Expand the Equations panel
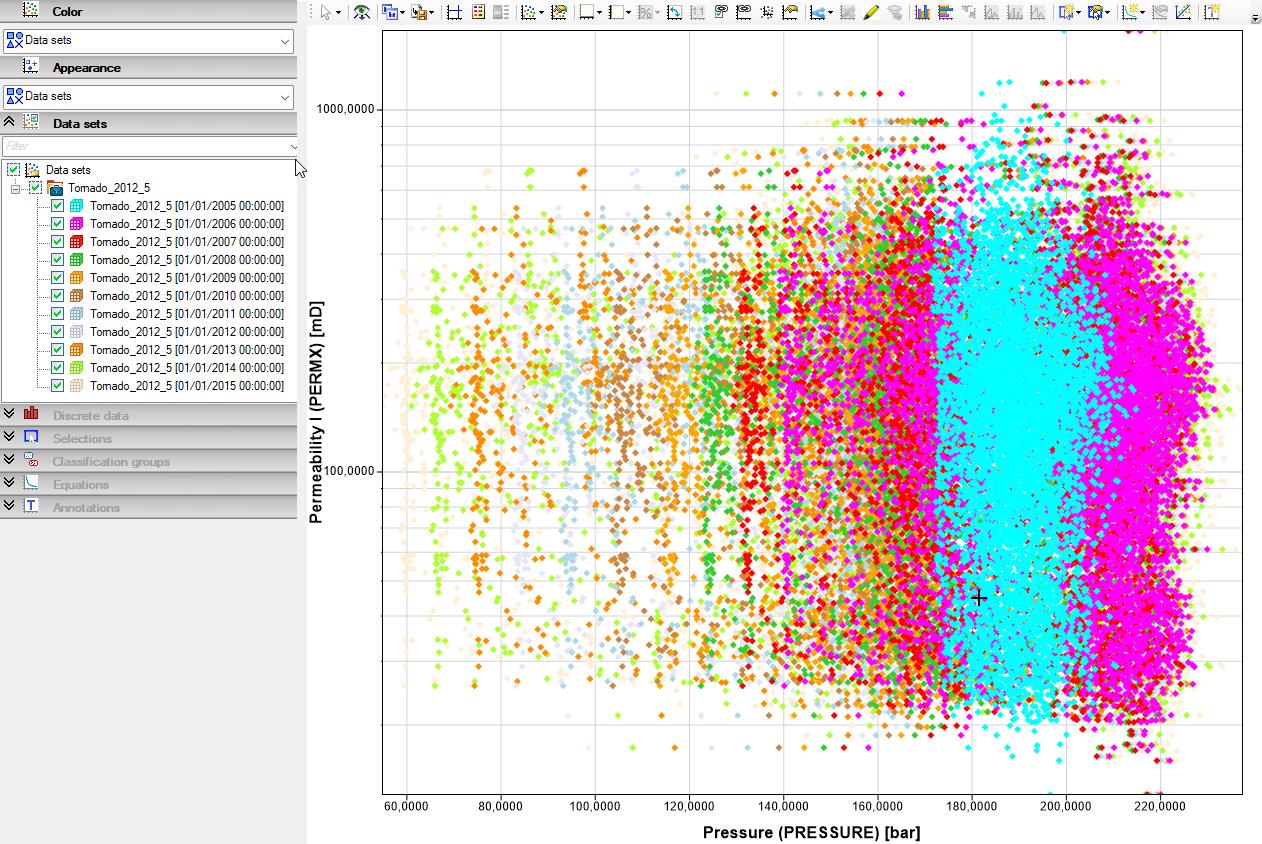This screenshot has width=1262, height=844. [148, 485]
